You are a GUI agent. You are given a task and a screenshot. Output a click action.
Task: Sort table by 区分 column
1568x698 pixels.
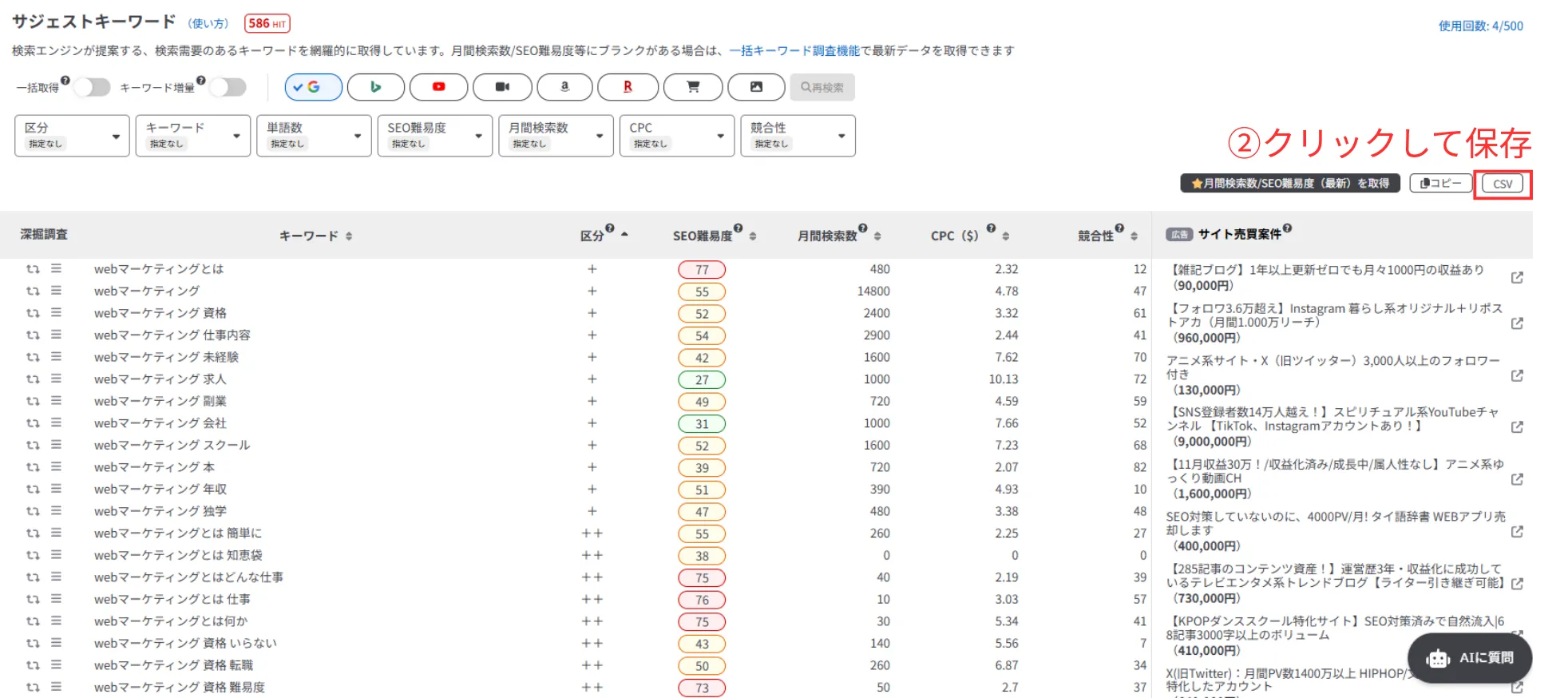[624, 235]
